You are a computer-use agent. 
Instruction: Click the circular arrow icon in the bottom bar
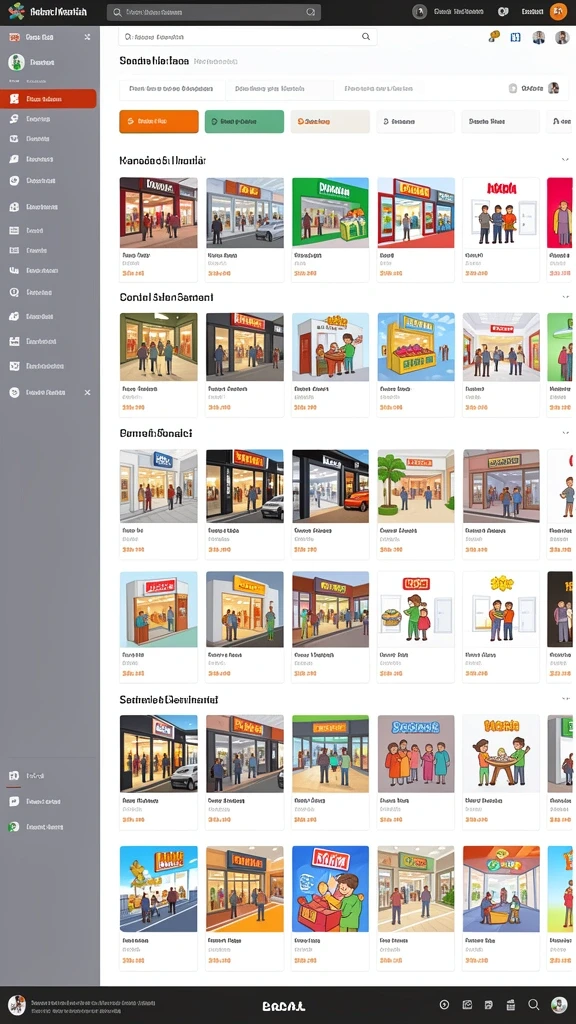[x=445, y=1005]
